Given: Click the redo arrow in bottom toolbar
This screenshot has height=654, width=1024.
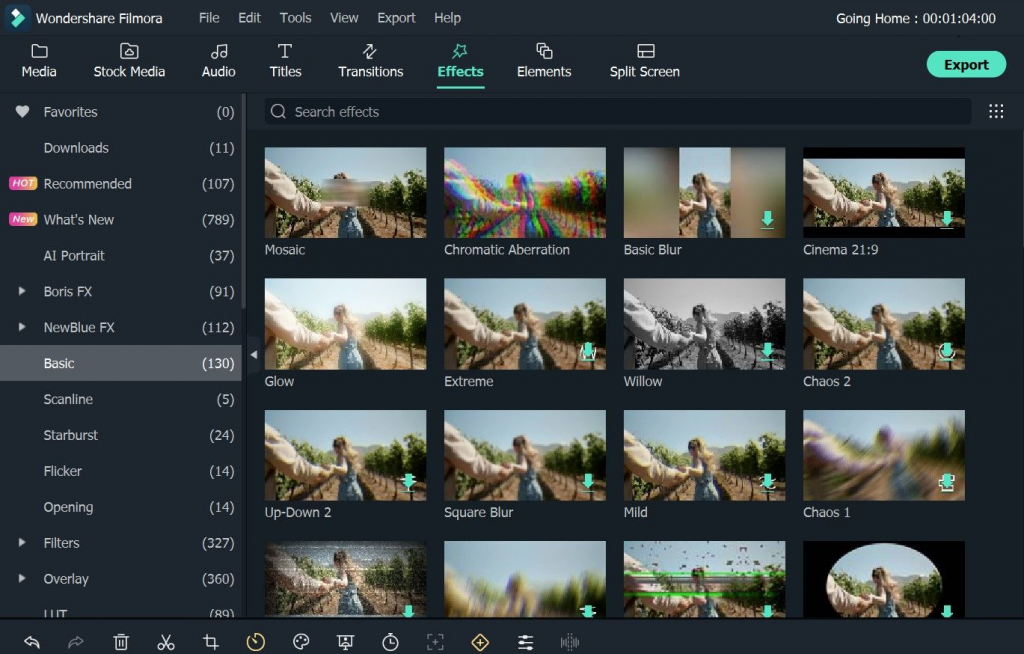Looking at the screenshot, I should 76,642.
